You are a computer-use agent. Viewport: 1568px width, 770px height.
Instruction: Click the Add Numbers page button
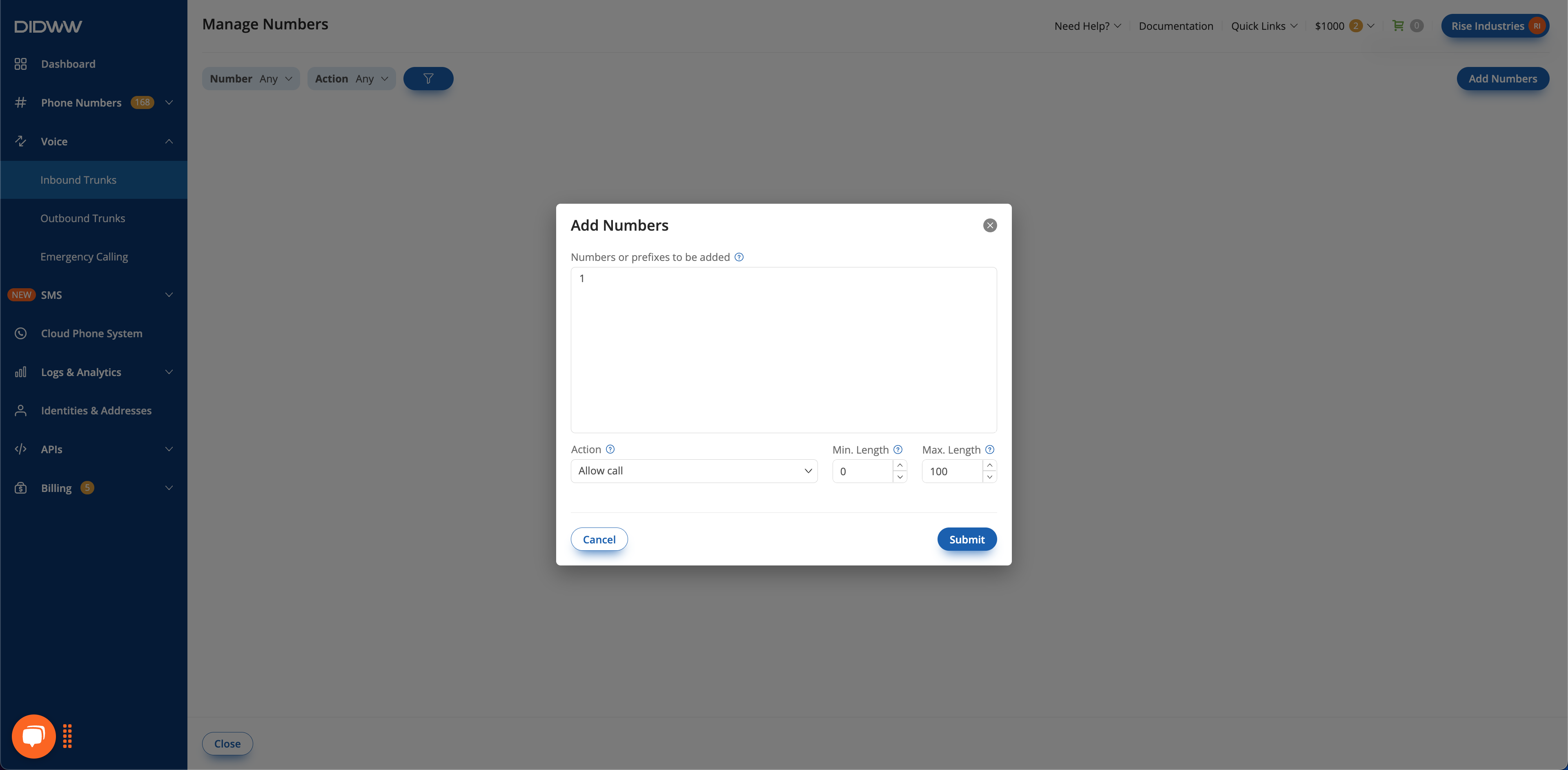click(1502, 78)
